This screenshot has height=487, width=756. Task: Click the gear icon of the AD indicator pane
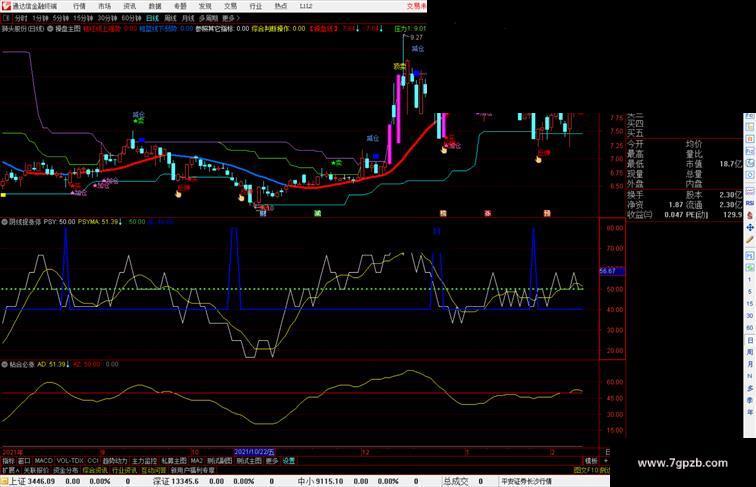pos(4,365)
